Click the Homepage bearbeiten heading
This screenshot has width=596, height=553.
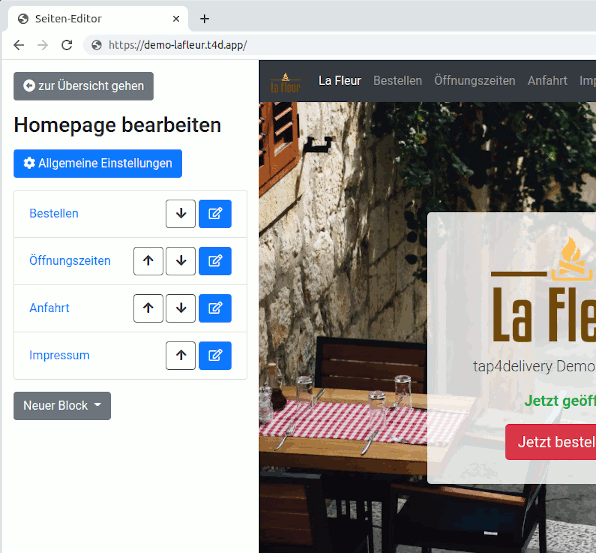tap(117, 125)
